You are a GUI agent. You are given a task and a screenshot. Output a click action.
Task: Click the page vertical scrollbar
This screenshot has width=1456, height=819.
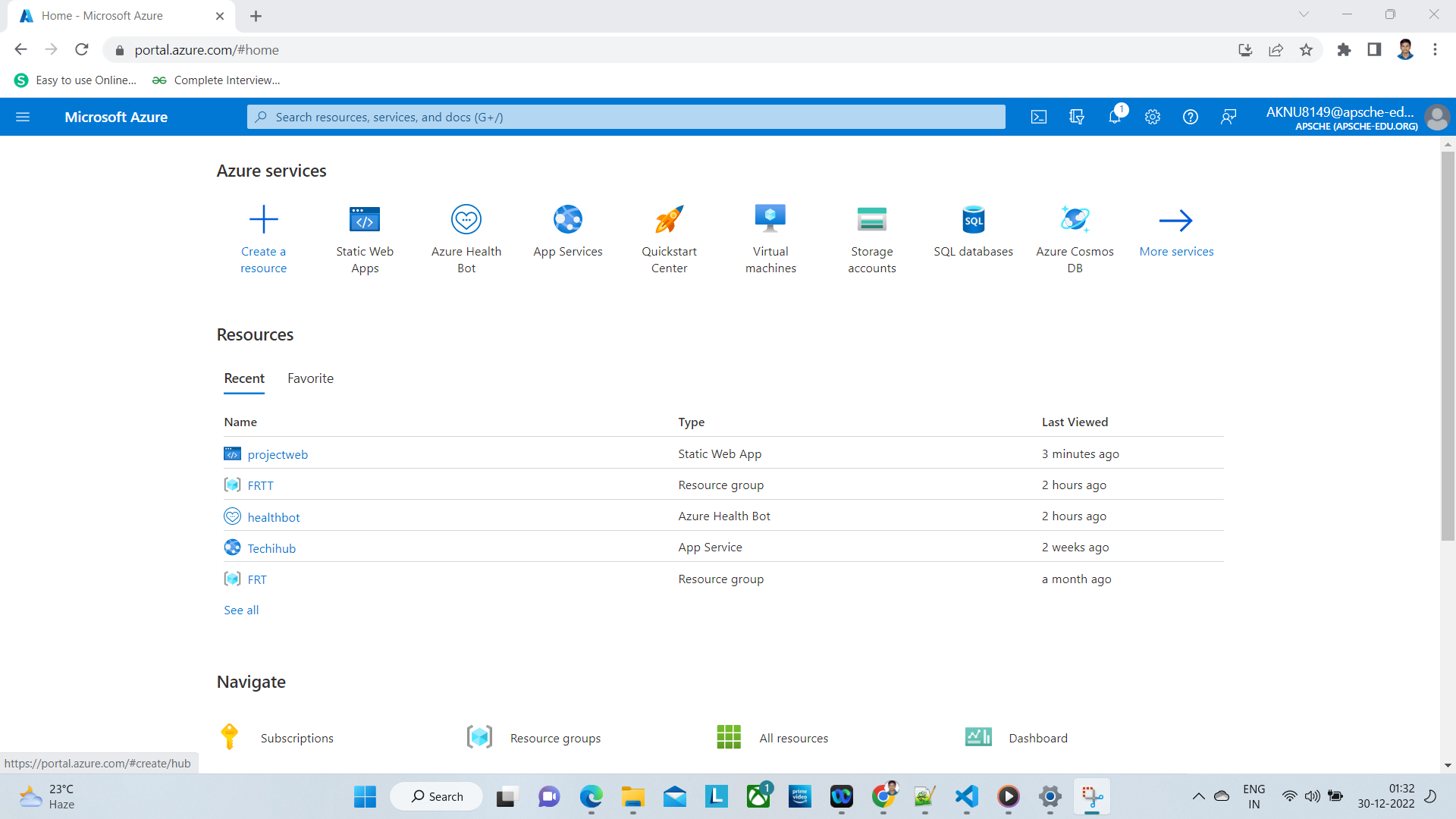1448,345
